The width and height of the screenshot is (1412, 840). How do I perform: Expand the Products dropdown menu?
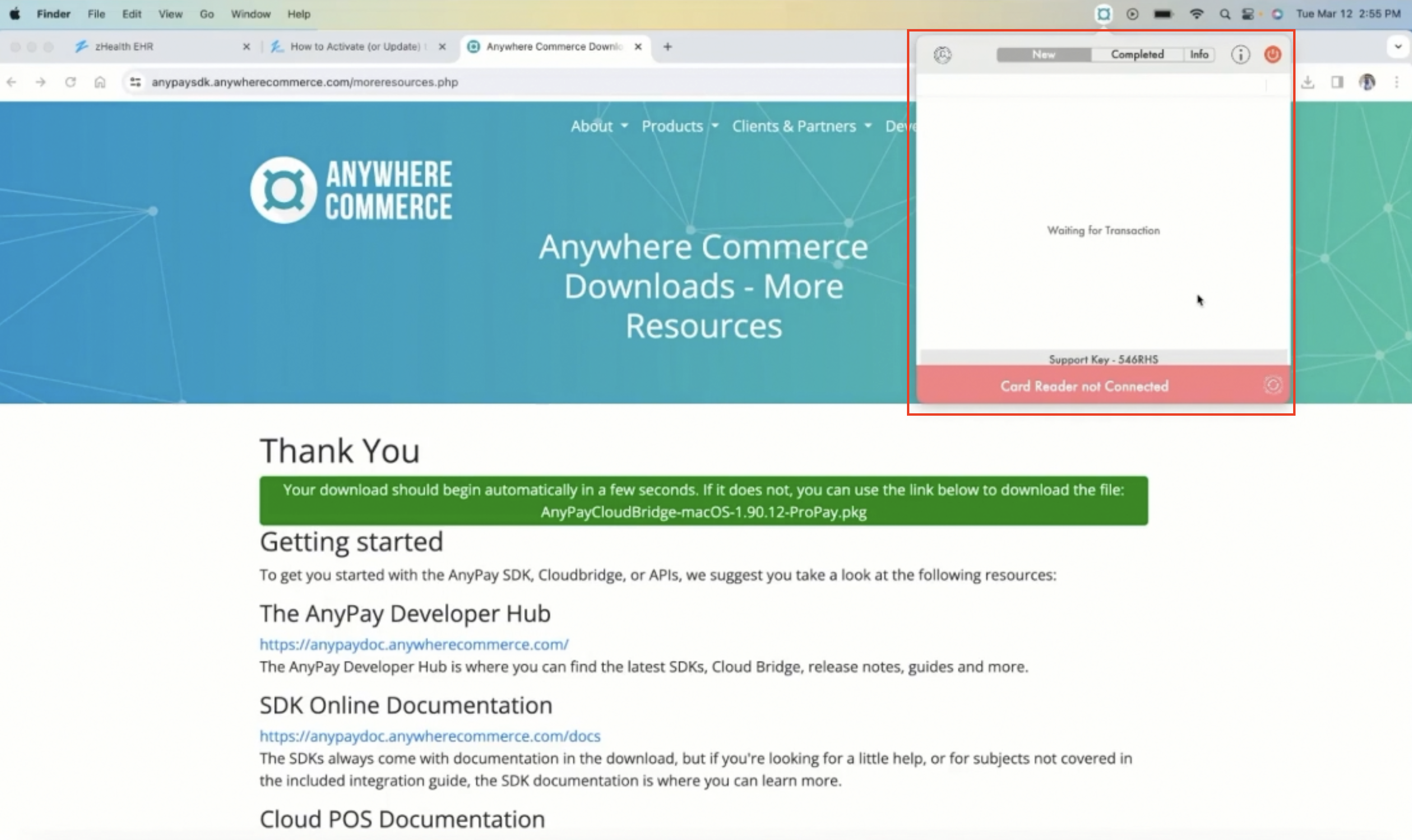click(680, 126)
